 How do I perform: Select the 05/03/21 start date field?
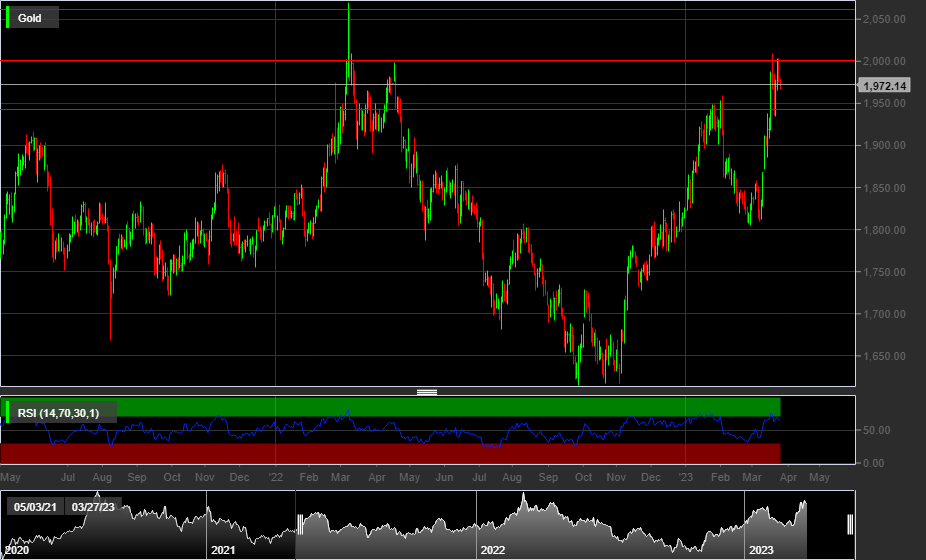click(x=33, y=507)
